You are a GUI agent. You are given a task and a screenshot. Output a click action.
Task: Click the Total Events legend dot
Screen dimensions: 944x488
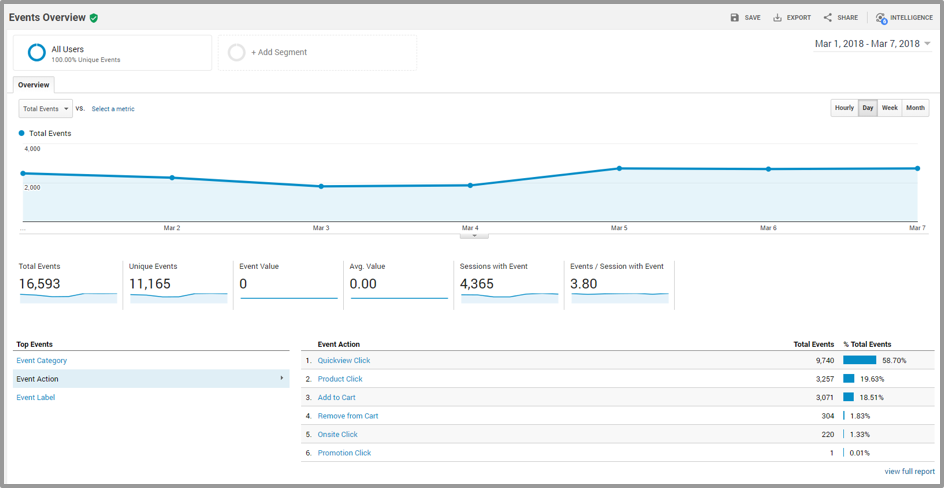pyautogui.click(x=22, y=133)
